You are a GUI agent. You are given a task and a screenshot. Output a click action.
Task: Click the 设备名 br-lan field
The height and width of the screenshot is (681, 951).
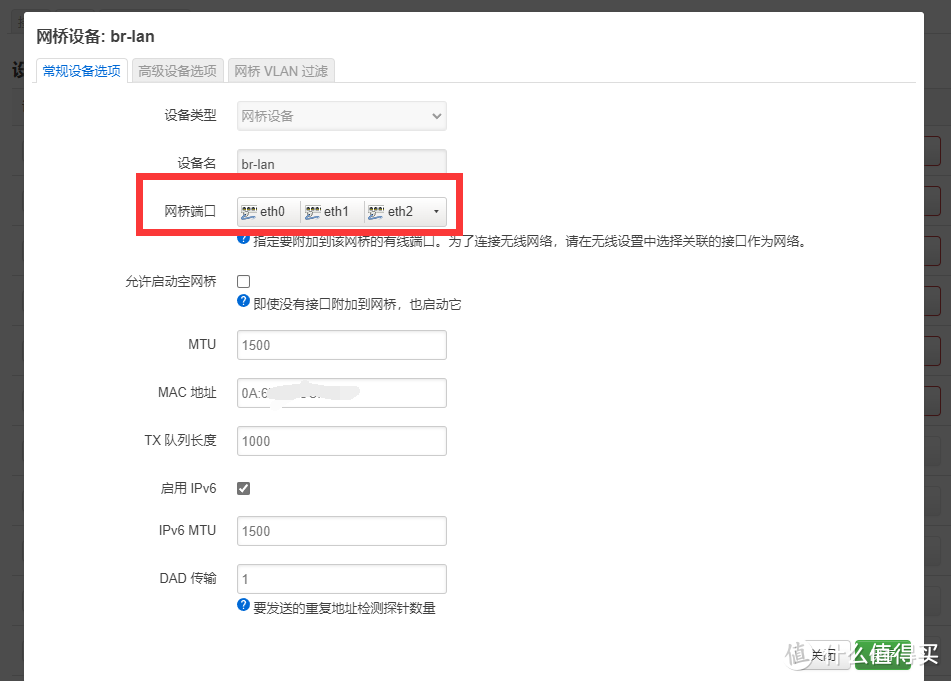click(x=341, y=163)
